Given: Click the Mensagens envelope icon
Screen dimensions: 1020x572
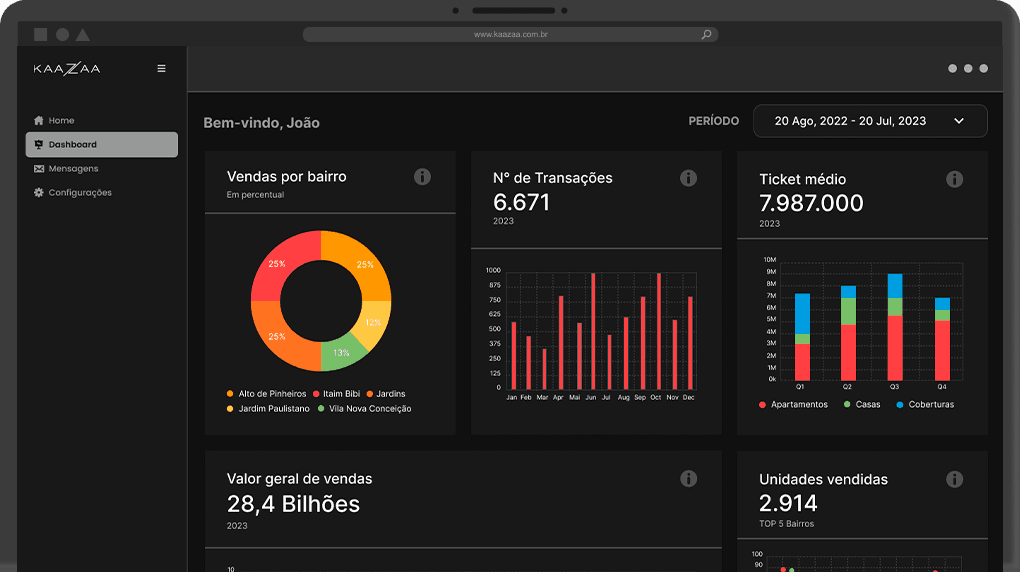Looking at the screenshot, I should [x=38, y=169].
